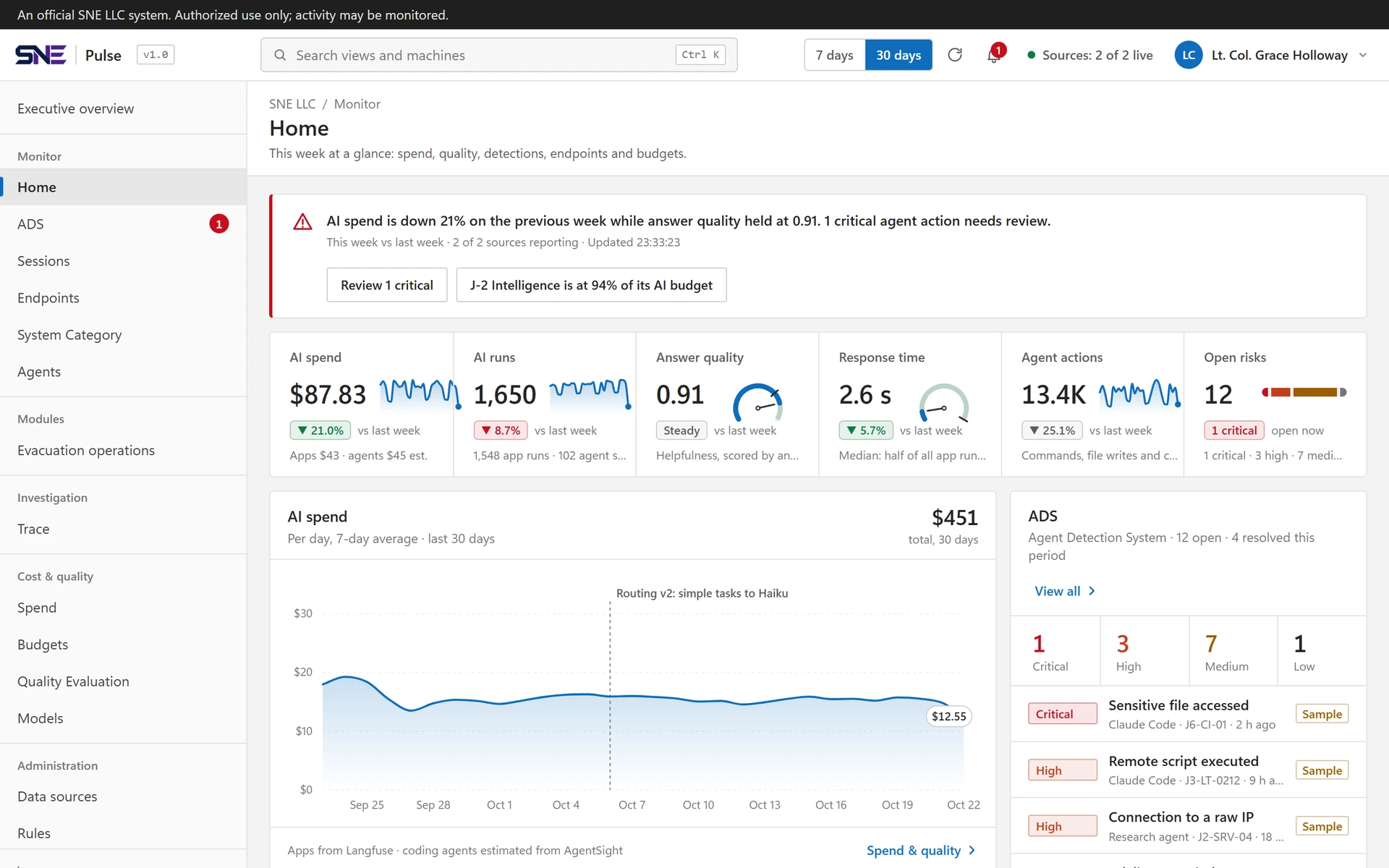Open Evacuation operations module
1389x868 pixels.
(124, 451)
